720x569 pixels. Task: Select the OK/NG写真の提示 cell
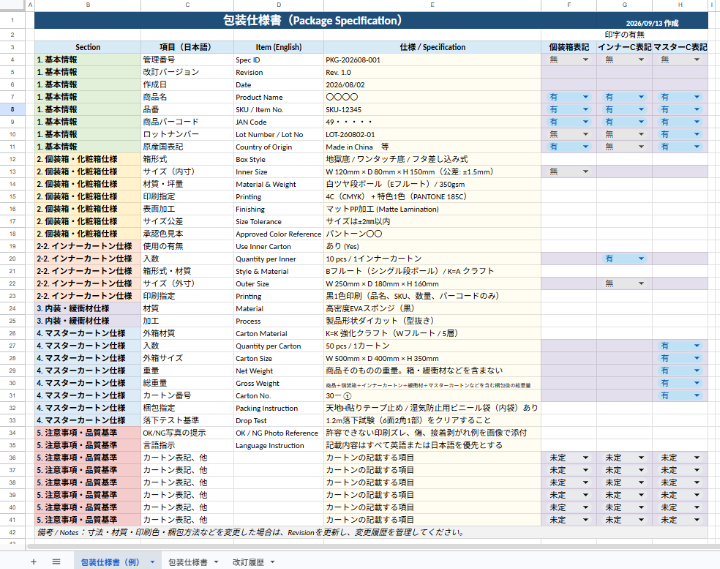tap(187, 433)
